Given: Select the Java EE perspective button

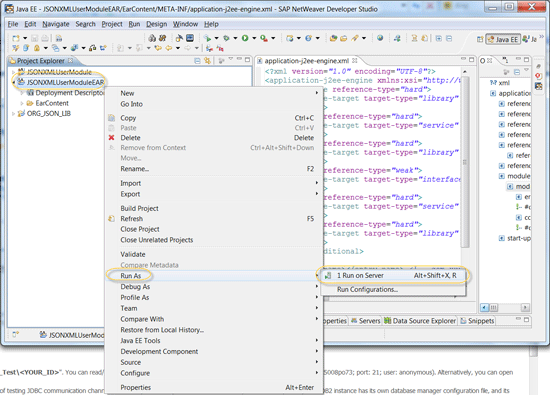Looking at the screenshot, I should tap(503, 39).
